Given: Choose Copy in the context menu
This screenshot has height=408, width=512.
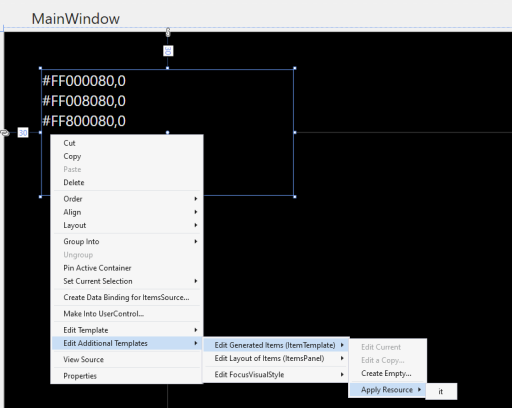Looking at the screenshot, I should (x=127, y=156).
